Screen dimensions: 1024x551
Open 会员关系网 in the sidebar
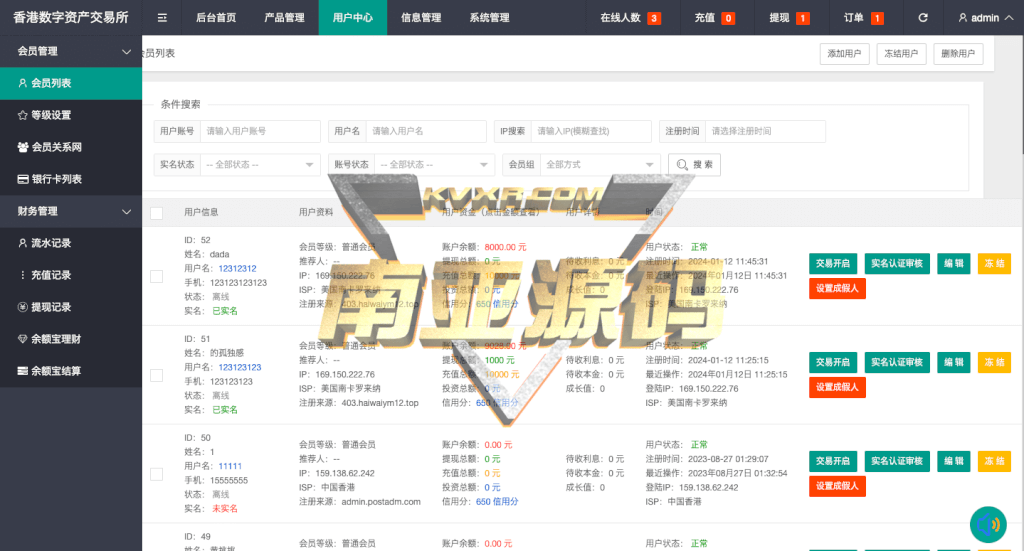click(x=71, y=147)
